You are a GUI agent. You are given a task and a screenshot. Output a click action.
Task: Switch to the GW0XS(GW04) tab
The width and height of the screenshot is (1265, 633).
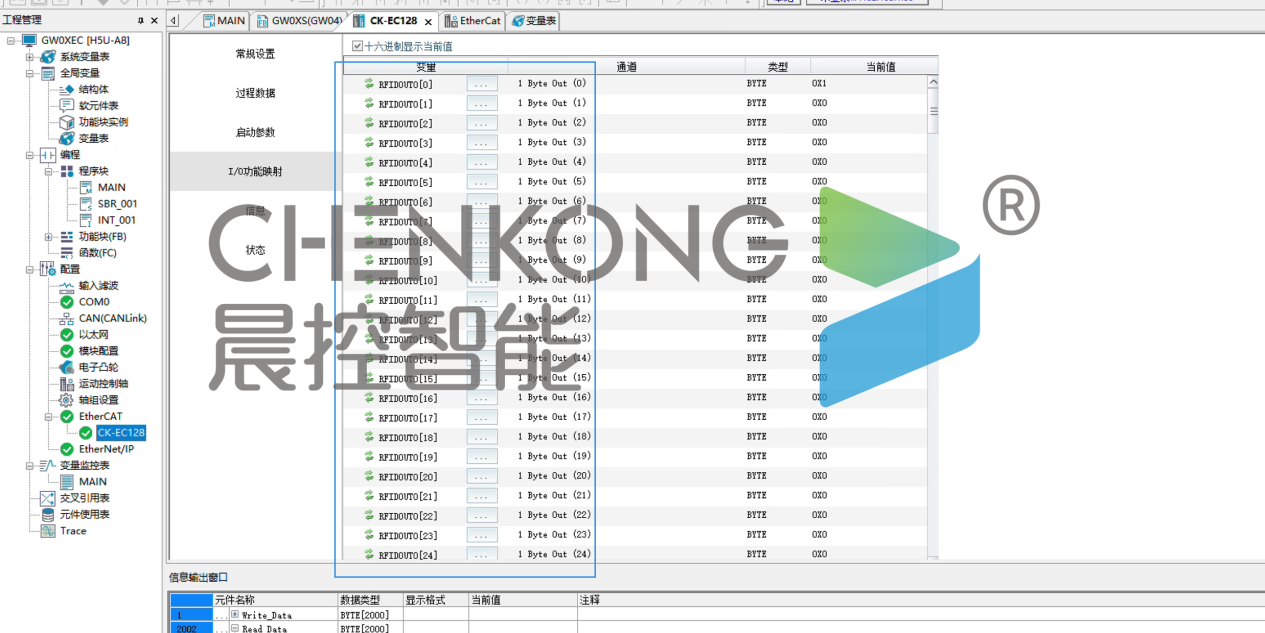point(299,20)
